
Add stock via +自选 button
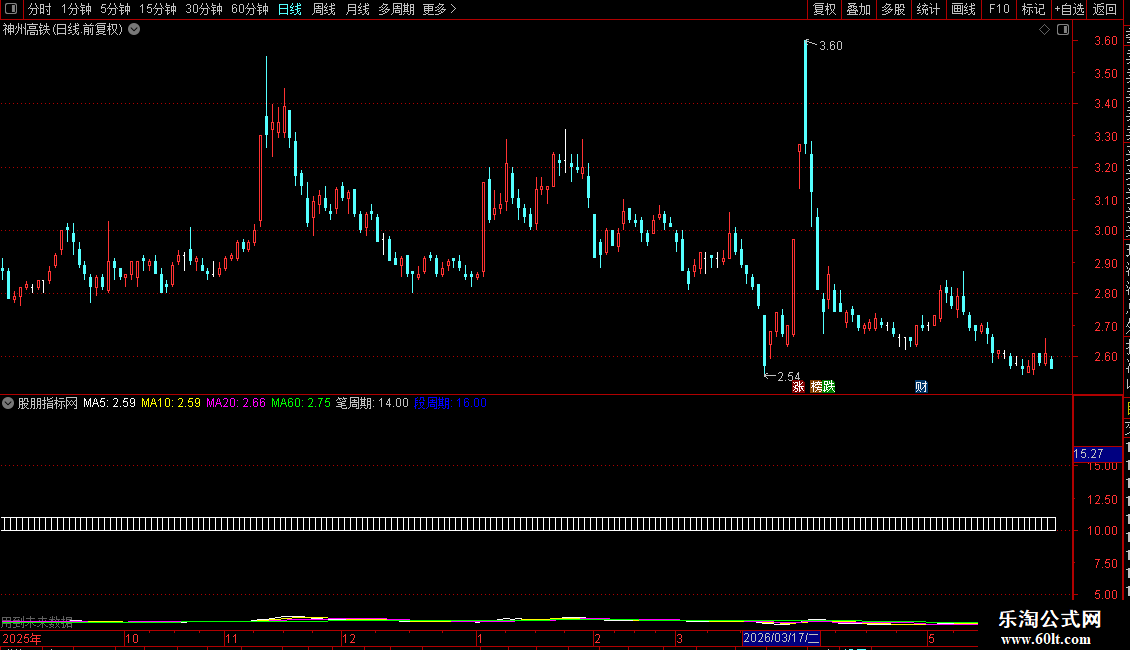(x=1069, y=9)
